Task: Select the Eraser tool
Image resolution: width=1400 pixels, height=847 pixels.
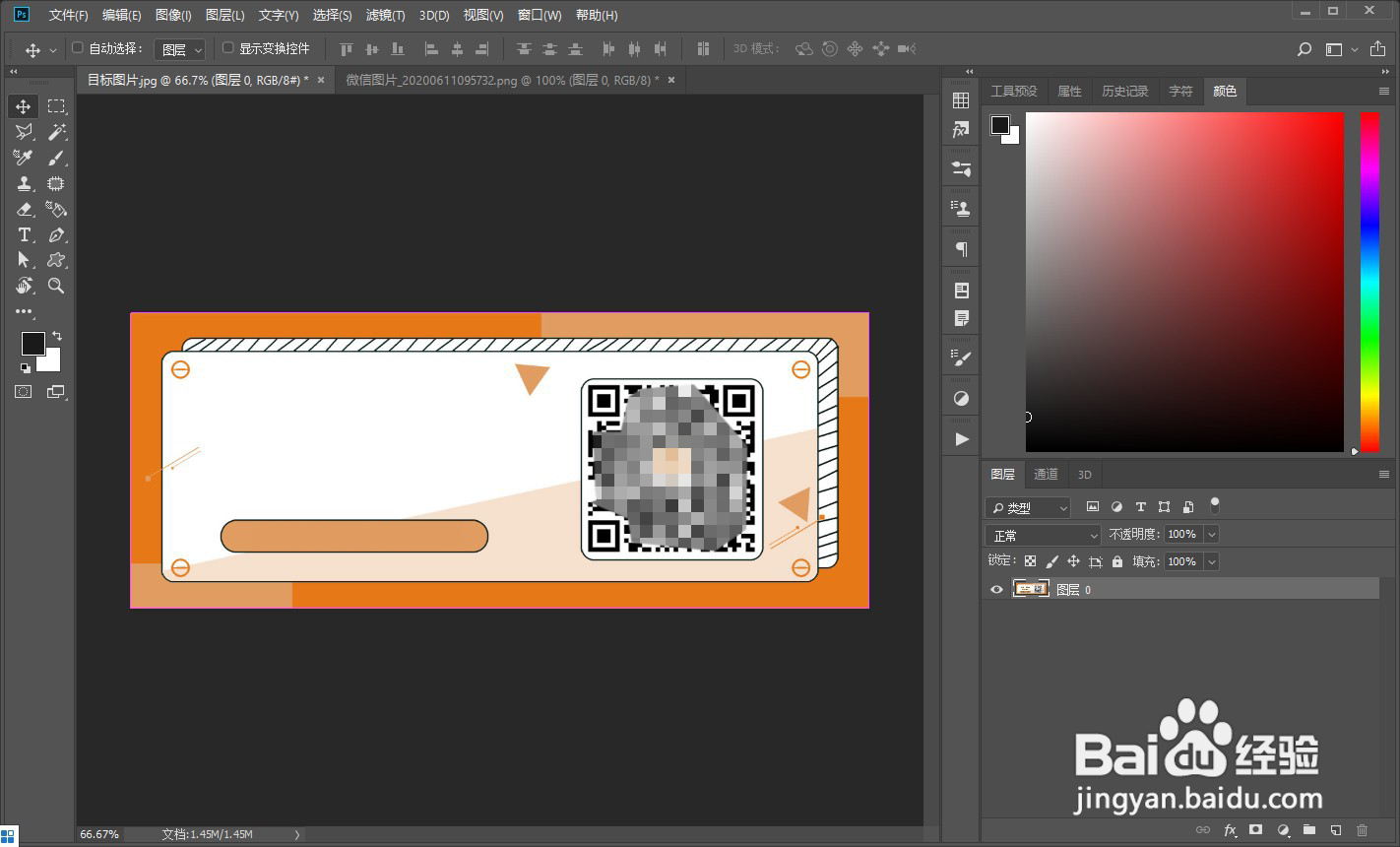Action: [24, 209]
